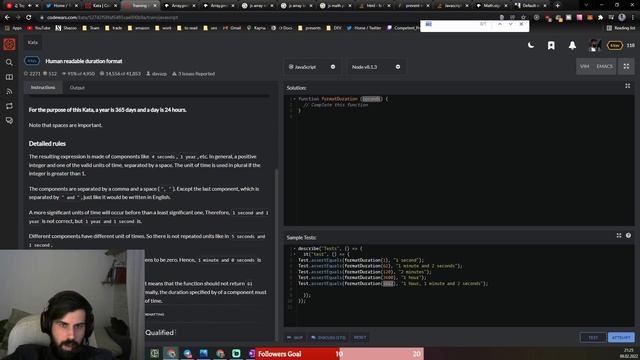Open the Node v8.1.3 version dropdown
Image resolution: width=640 pixels, height=360 pixels.
point(376,67)
